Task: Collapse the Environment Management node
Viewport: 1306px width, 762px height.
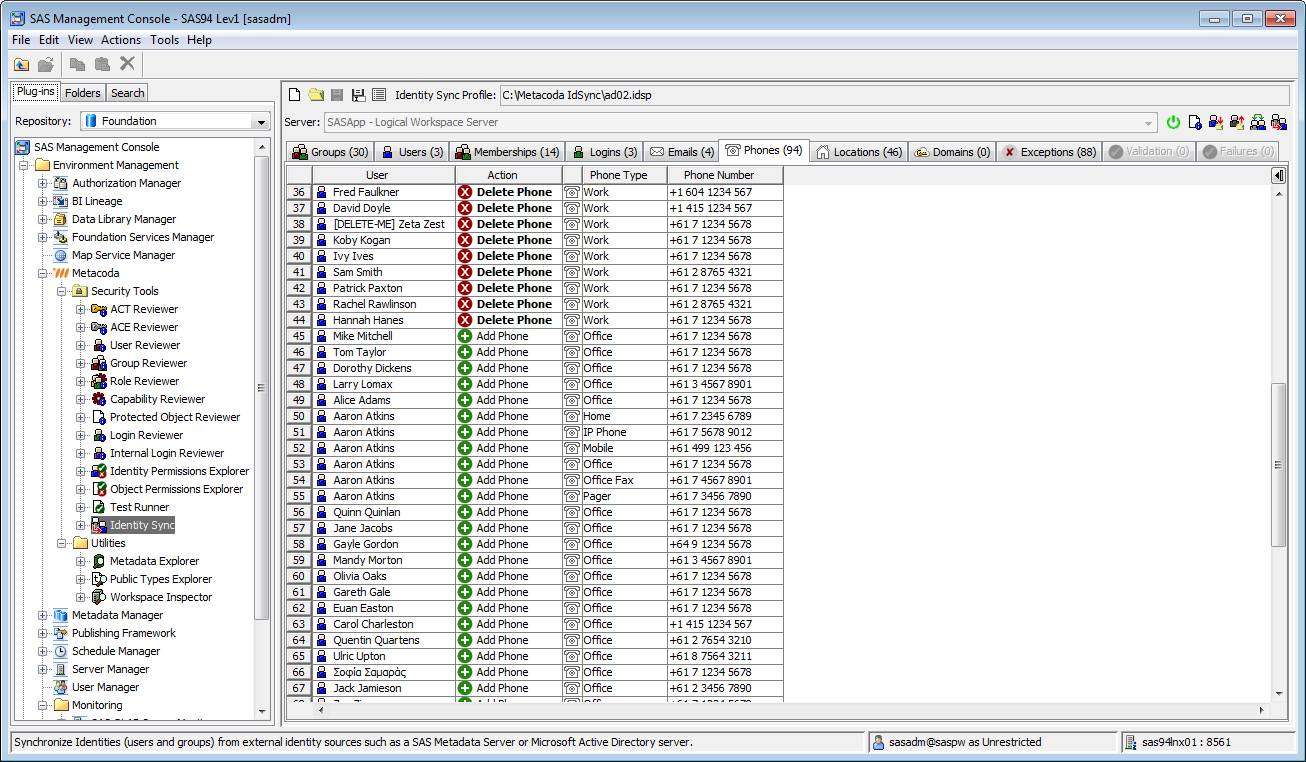Action: point(23,165)
